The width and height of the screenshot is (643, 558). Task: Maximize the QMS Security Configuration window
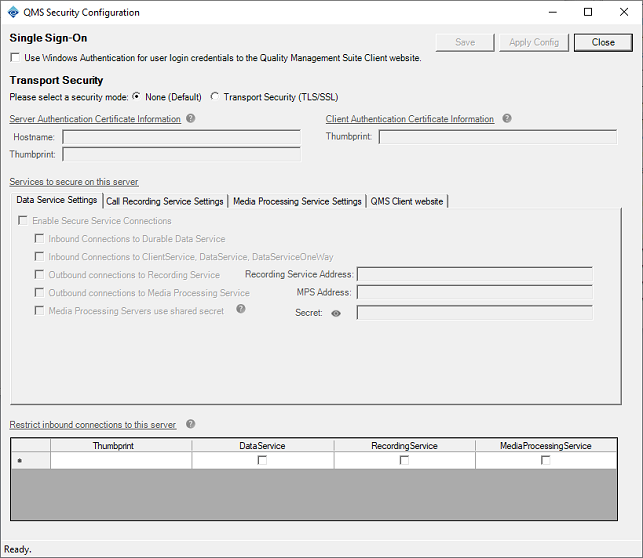(588, 12)
